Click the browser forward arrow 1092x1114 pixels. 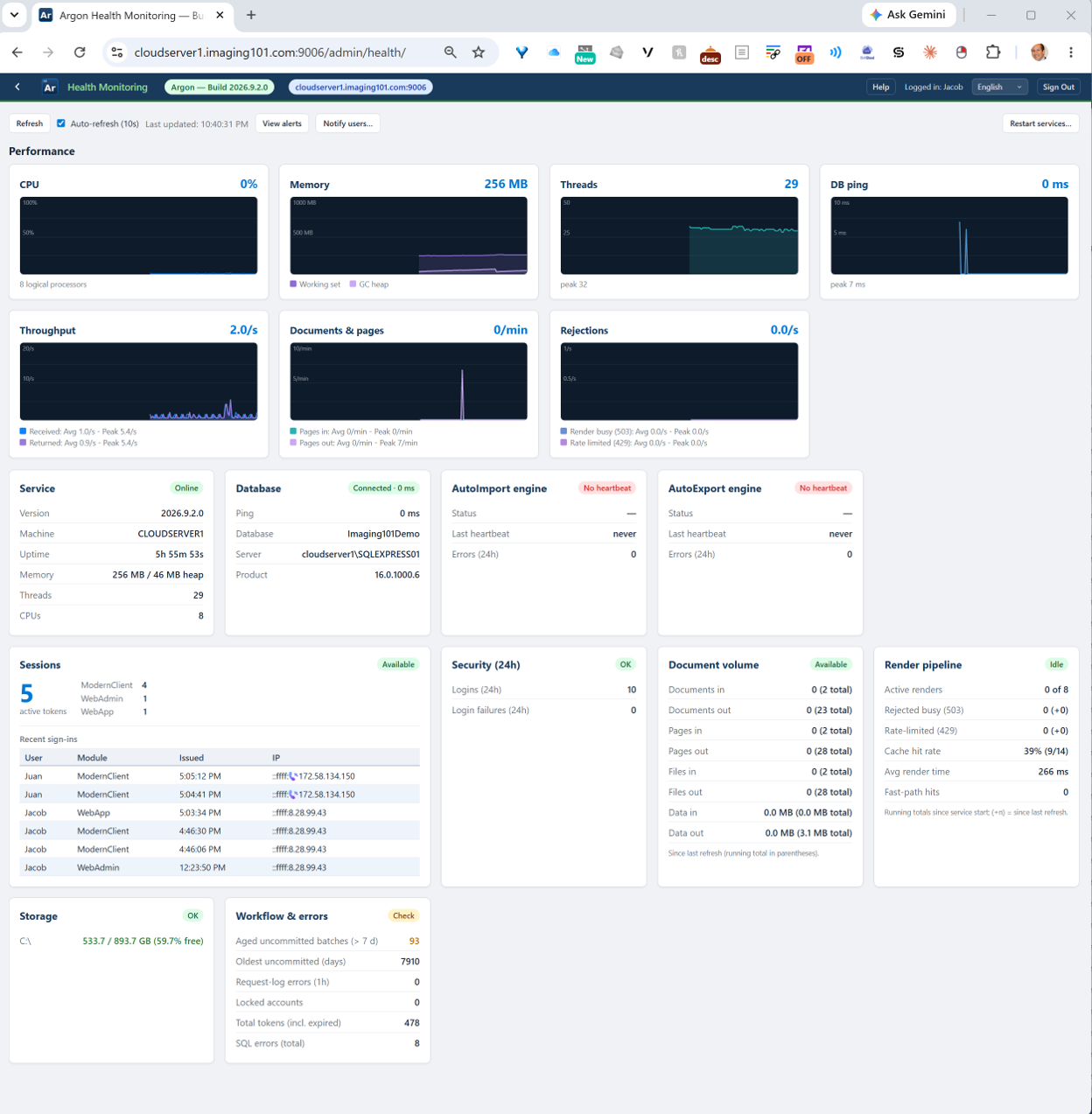[x=48, y=53]
